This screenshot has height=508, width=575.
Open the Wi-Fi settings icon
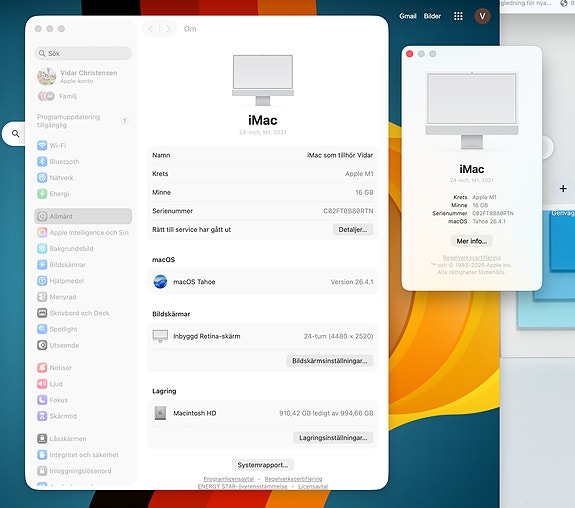tap(42, 145)
